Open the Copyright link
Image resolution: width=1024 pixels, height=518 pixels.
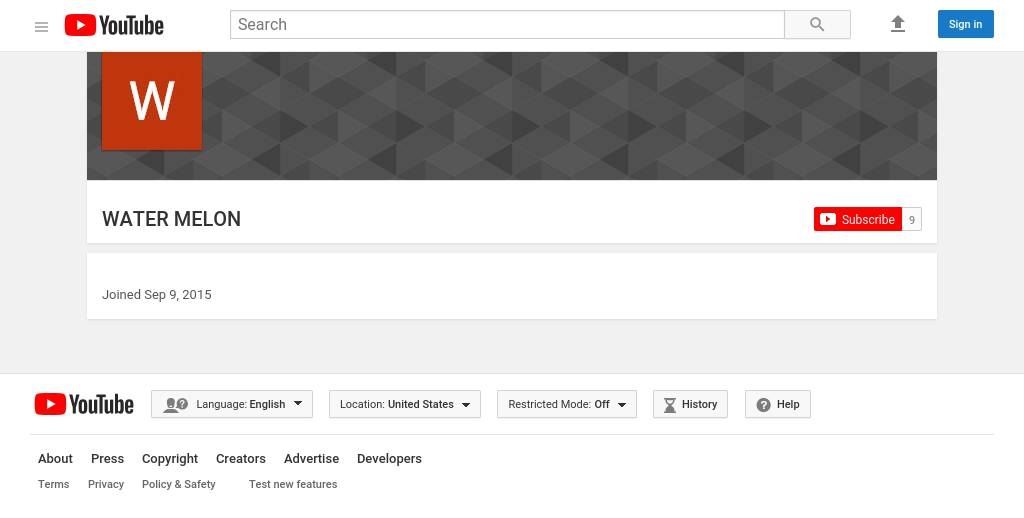[170, 459]
